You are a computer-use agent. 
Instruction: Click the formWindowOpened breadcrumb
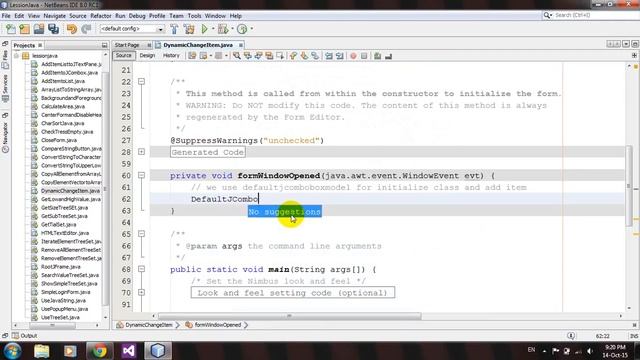(x=213, y=325)
